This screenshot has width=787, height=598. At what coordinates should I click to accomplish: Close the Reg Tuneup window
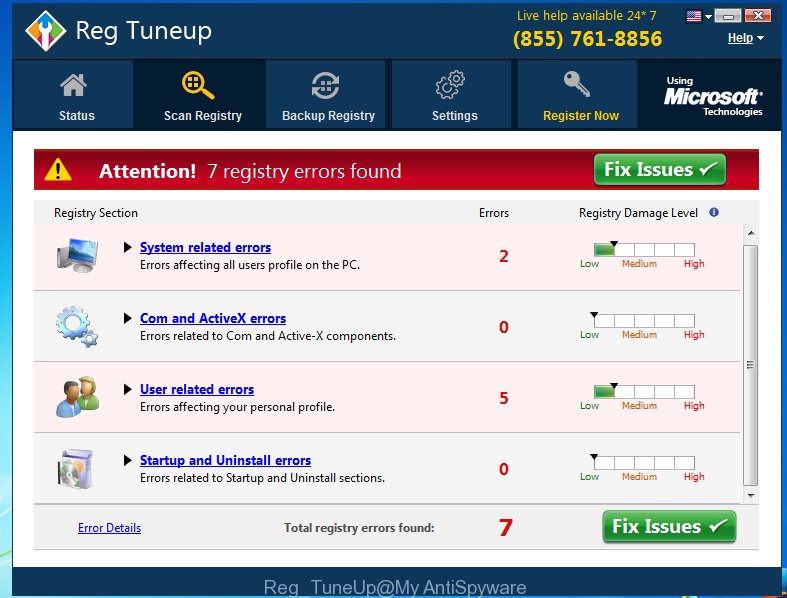pyautogui.click(x=758, y=16)
